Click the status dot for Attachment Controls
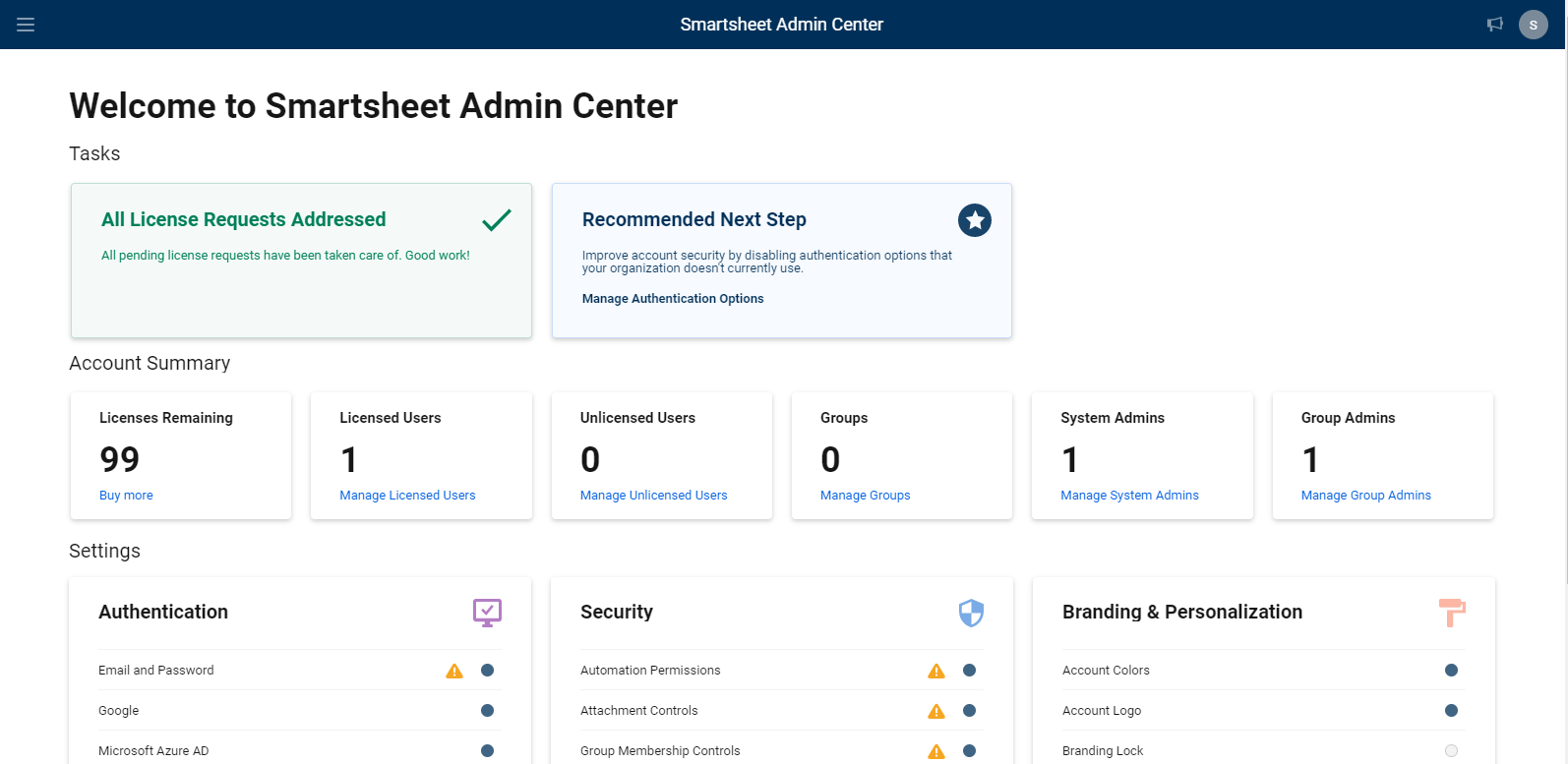1568x764 pixels. click(x=969, y=711)
